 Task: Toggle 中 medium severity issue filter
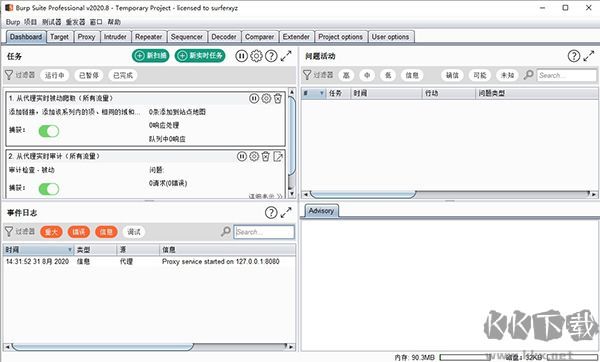point(367,75)
